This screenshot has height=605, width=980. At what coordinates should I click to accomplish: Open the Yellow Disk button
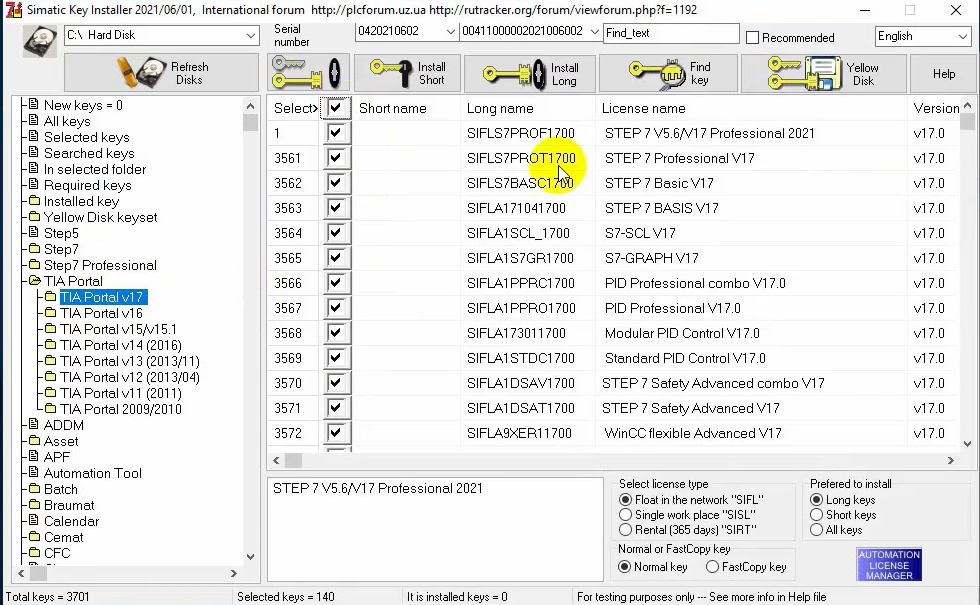coord(824,74)
